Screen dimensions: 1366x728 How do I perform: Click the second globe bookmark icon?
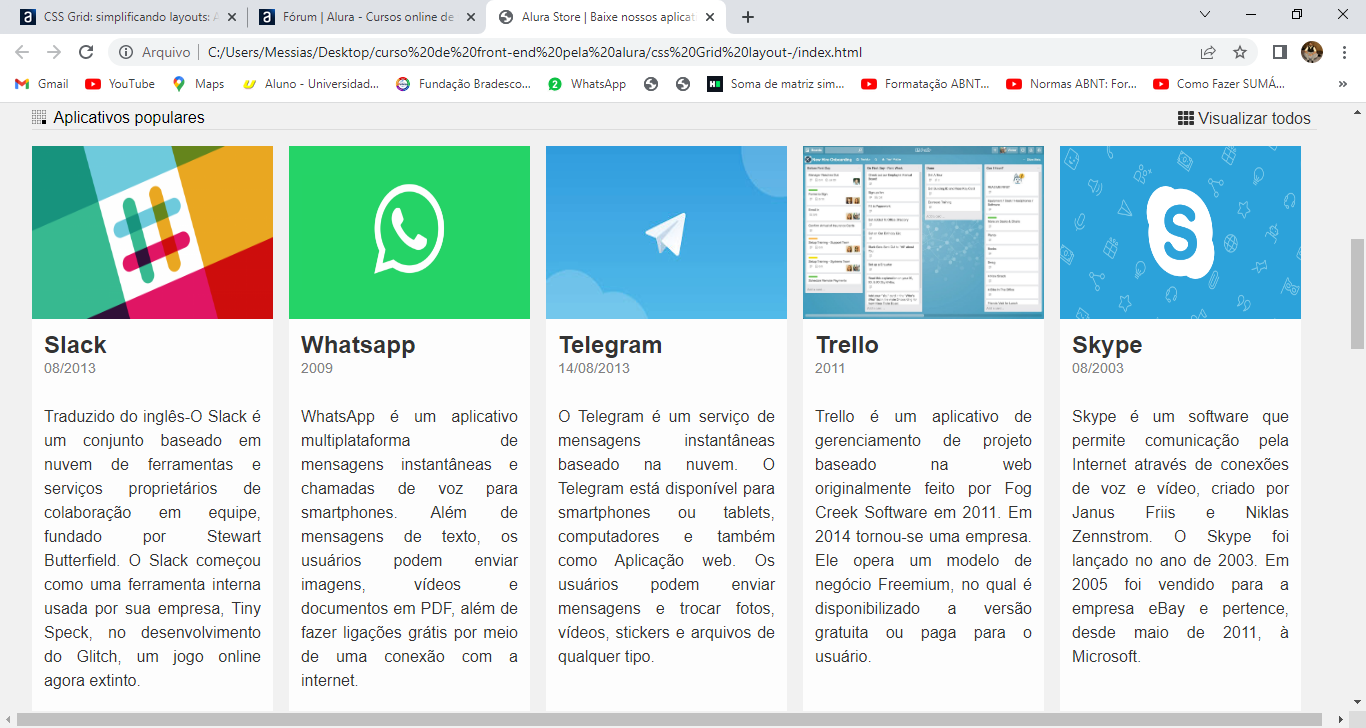coord(683,84)
